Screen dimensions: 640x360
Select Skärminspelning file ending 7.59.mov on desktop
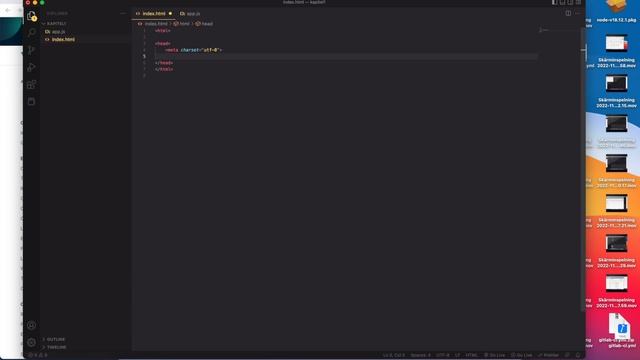[x=616, y=291]
